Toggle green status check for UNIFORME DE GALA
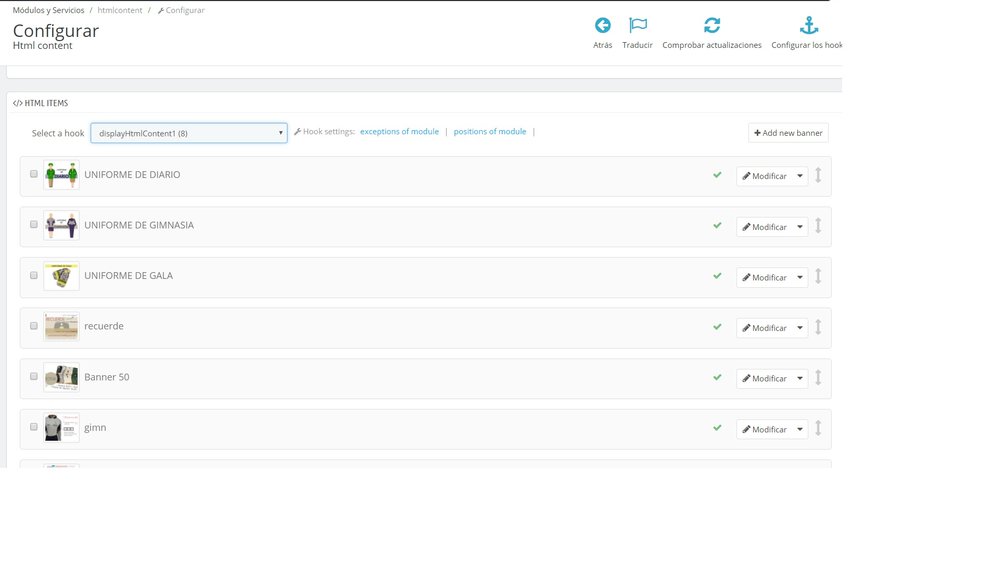Screen dimensions: 1000x562 point(717,276)
